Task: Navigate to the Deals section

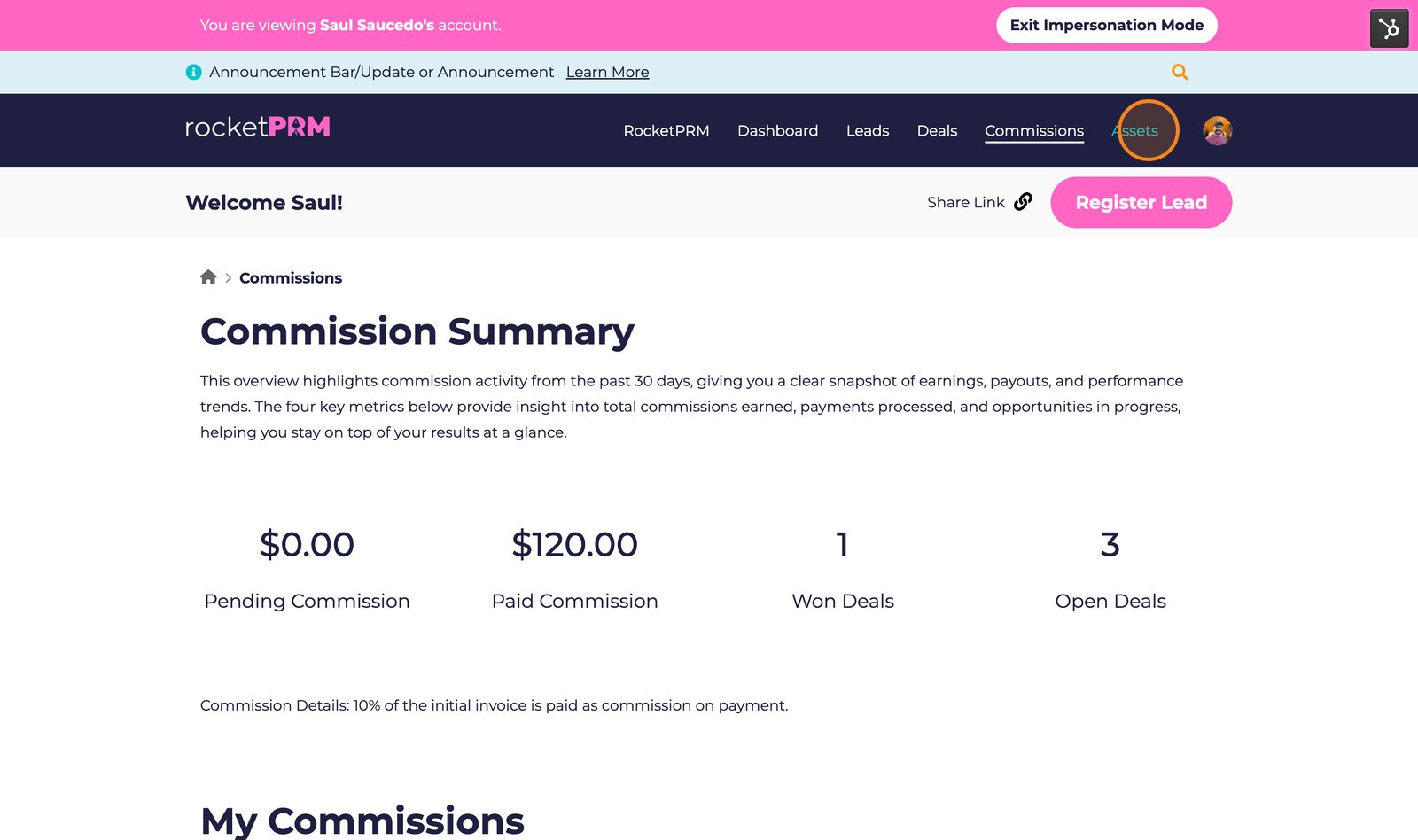Action: tap(937, 130)
